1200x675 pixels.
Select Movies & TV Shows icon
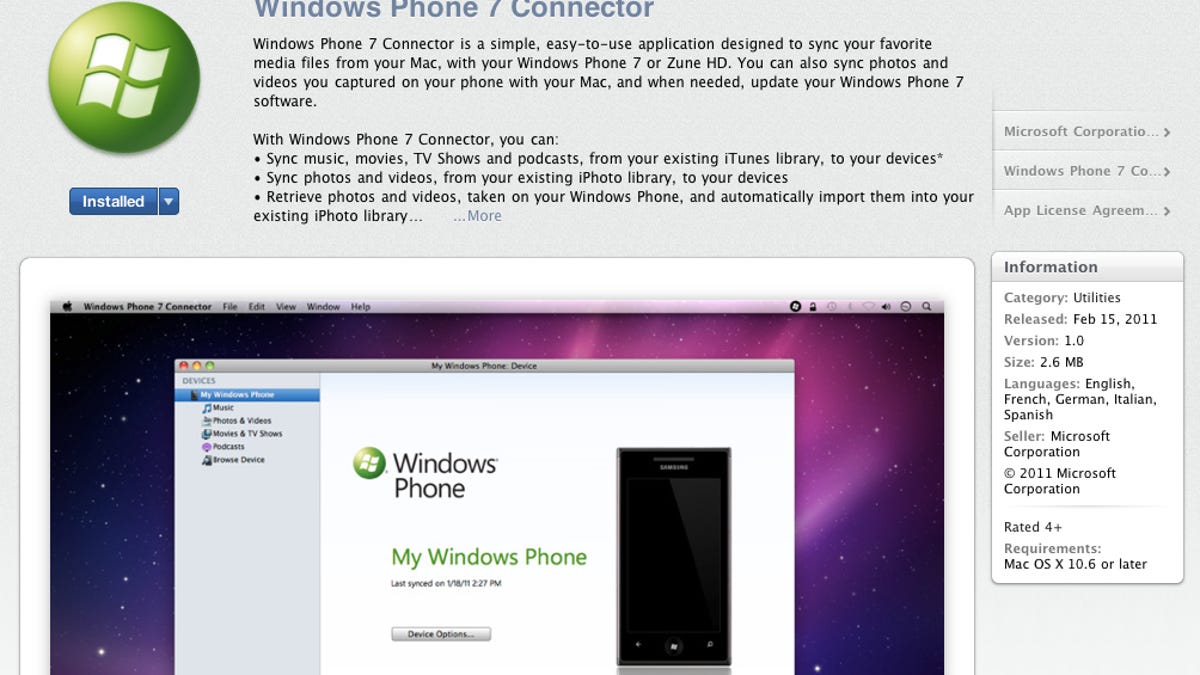point(205,434)
